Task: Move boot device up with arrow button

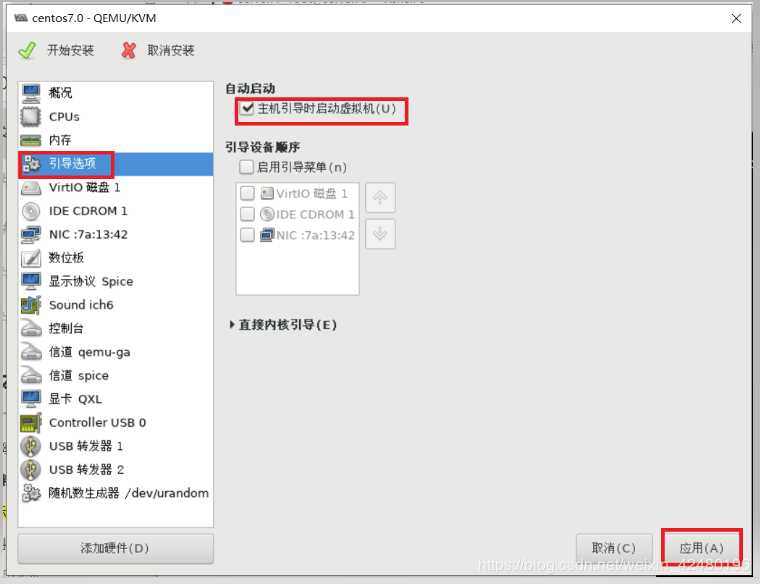Action: click(x=380, y=197)
